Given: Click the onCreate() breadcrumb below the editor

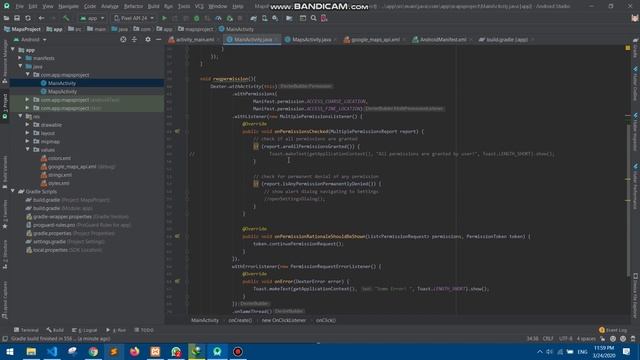Looking at the screenshot, I should click(x=240, y=320).
